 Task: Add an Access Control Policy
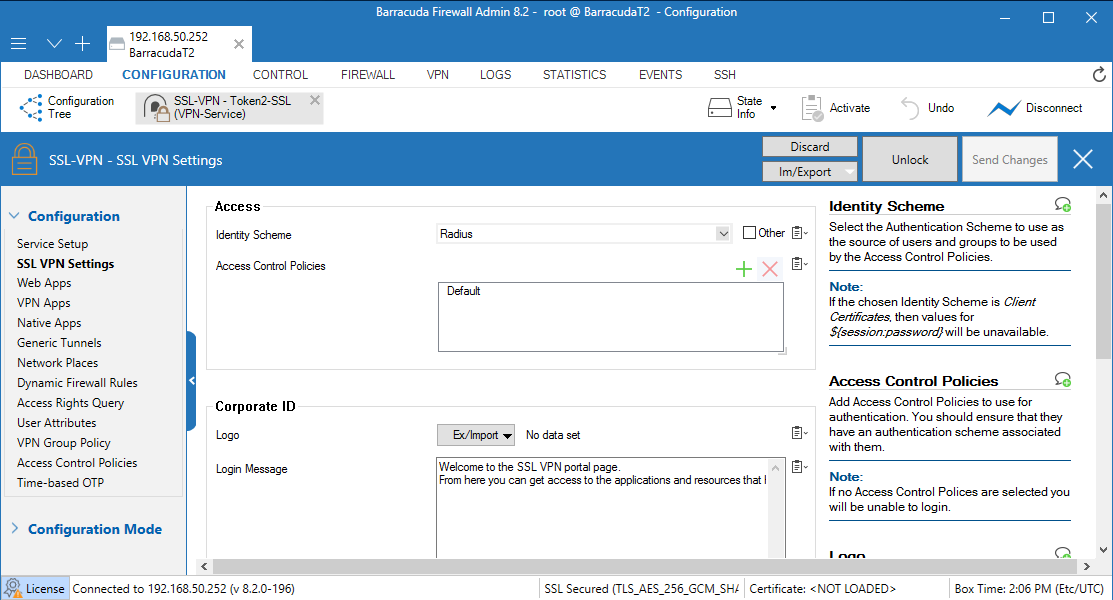tap(743, 268)
